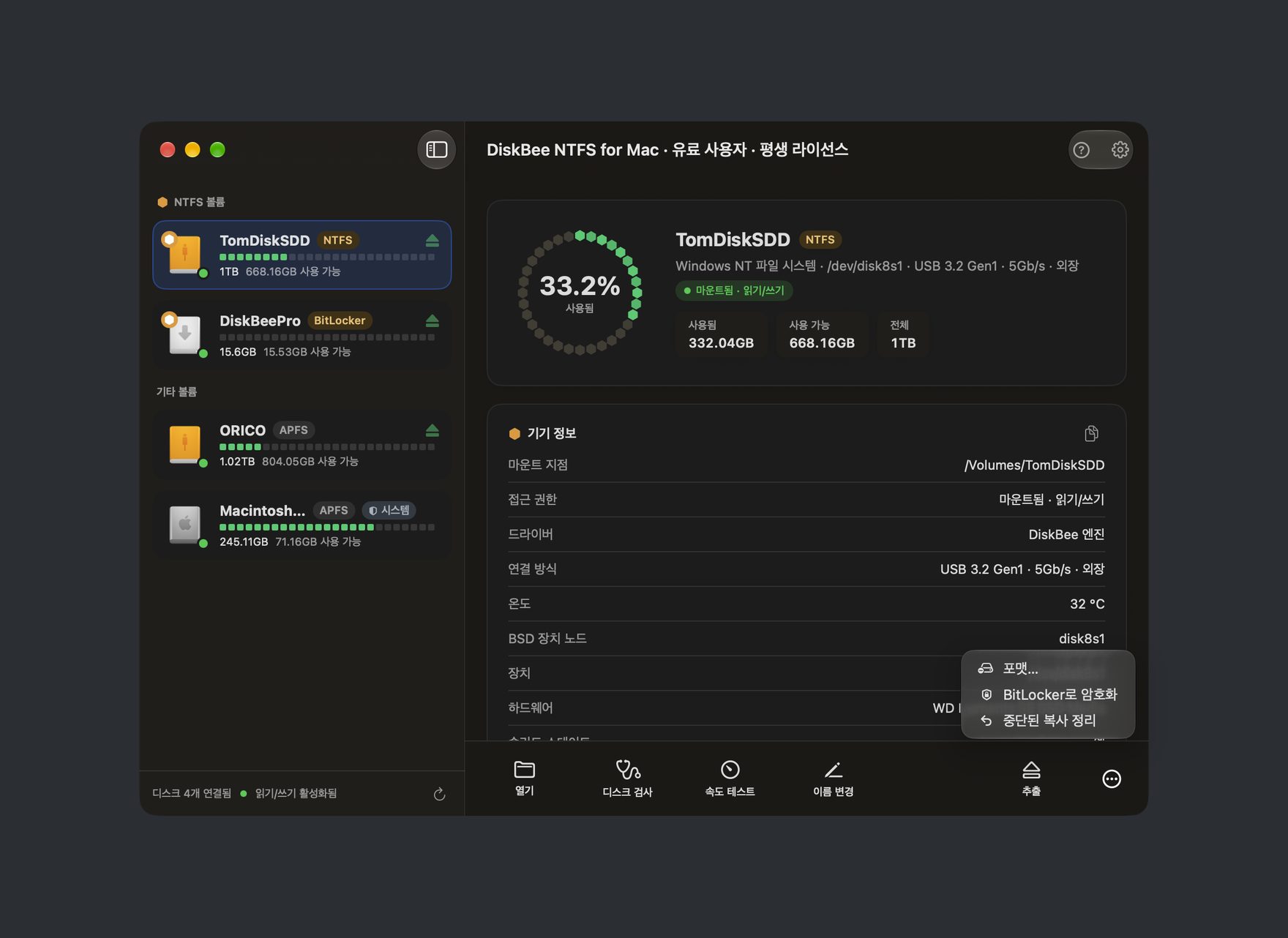The image size is (1288, 938).
Task: Rename volume using 이름 변경
Action: 833,778
